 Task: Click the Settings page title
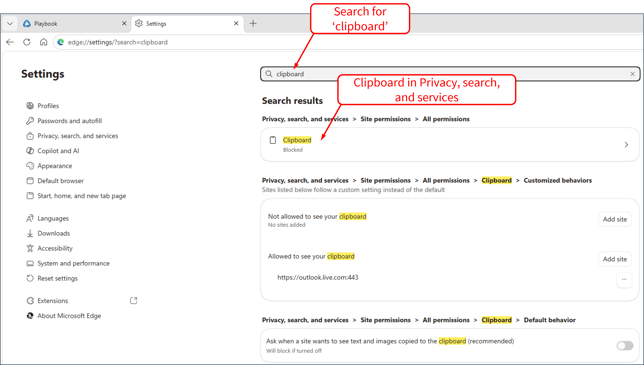43,74
